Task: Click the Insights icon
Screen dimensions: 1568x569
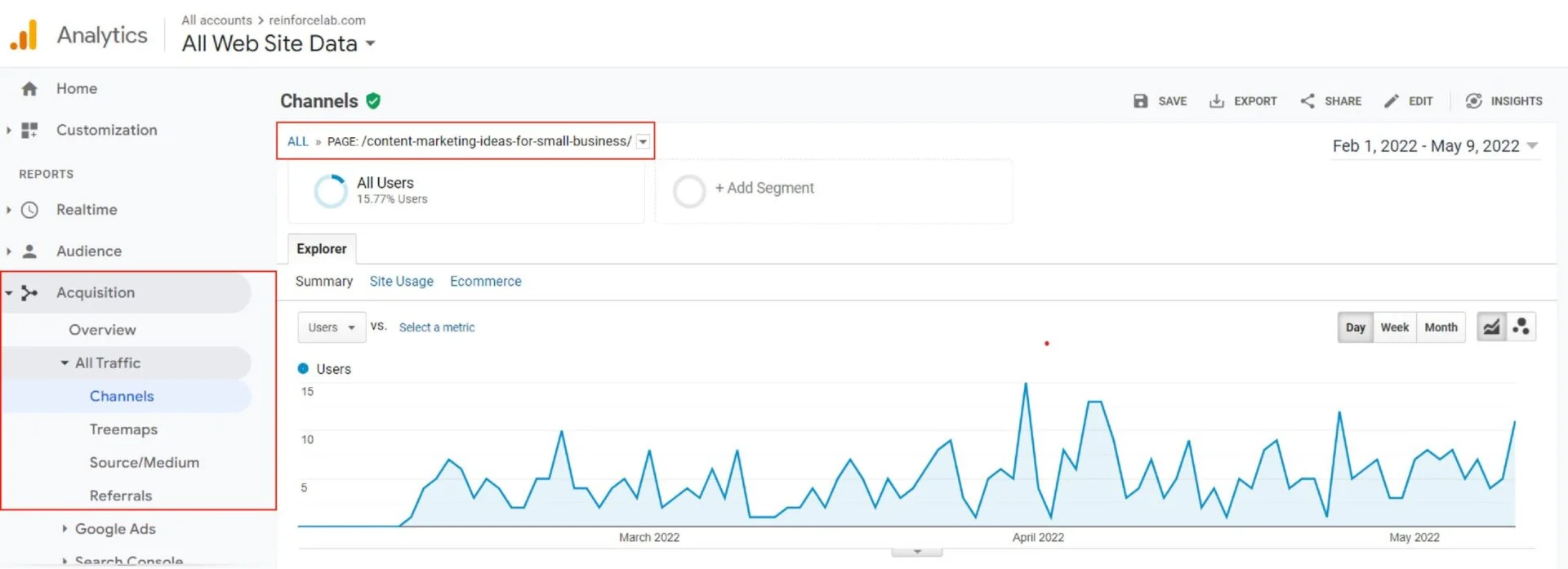Action: (x=1474, y=100)
